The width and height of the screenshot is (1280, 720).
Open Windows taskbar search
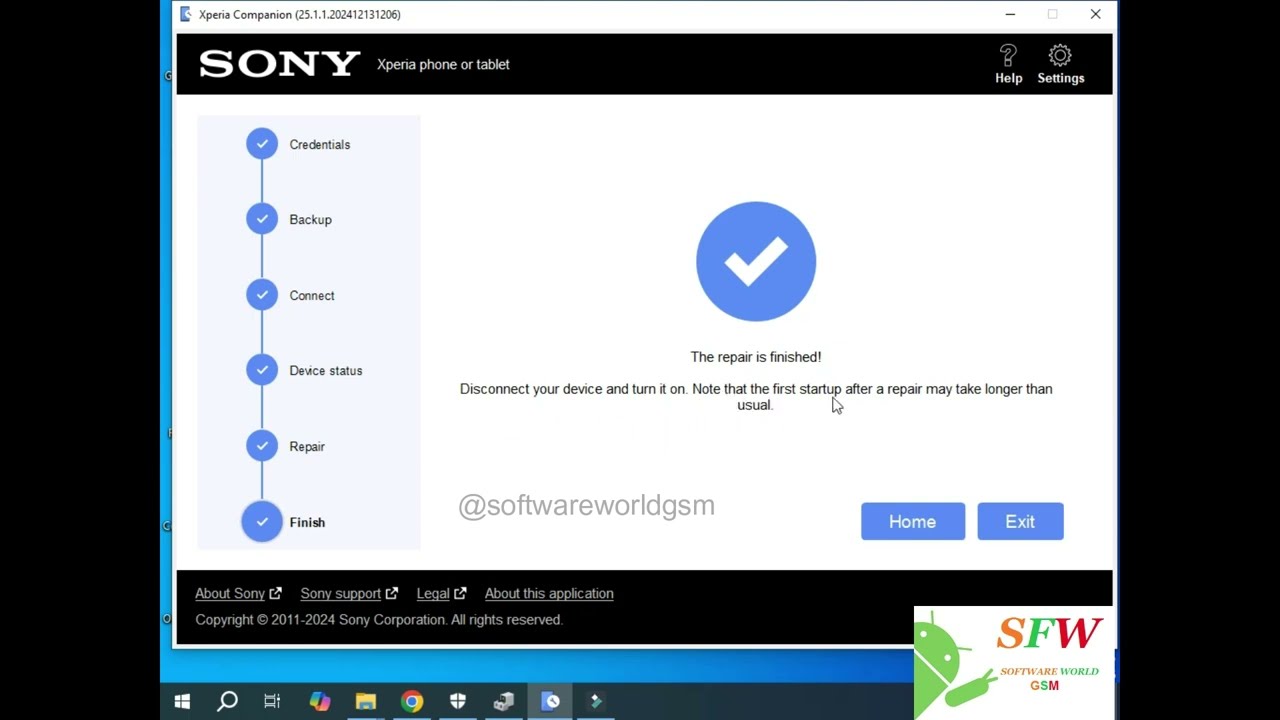[227, 701]
